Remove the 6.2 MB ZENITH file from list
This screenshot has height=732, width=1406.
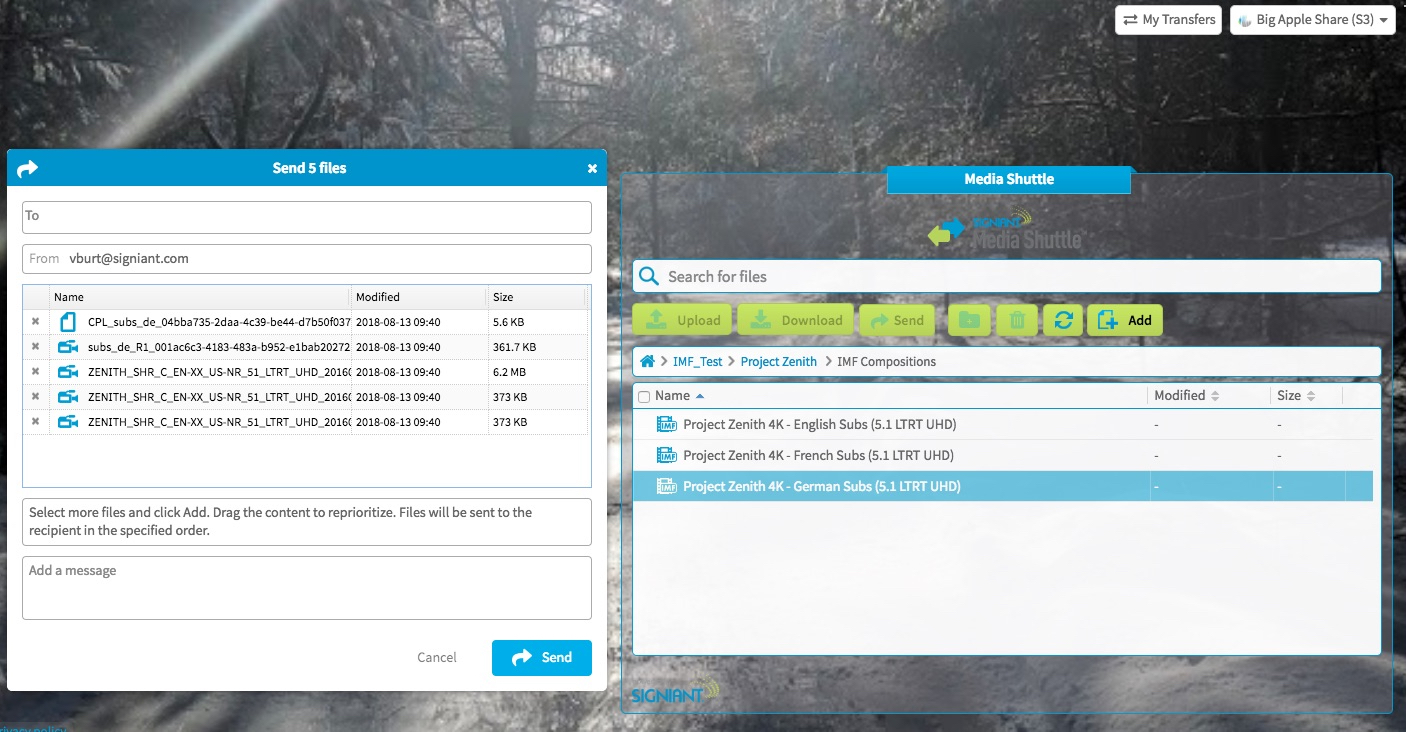pos(36,372)
